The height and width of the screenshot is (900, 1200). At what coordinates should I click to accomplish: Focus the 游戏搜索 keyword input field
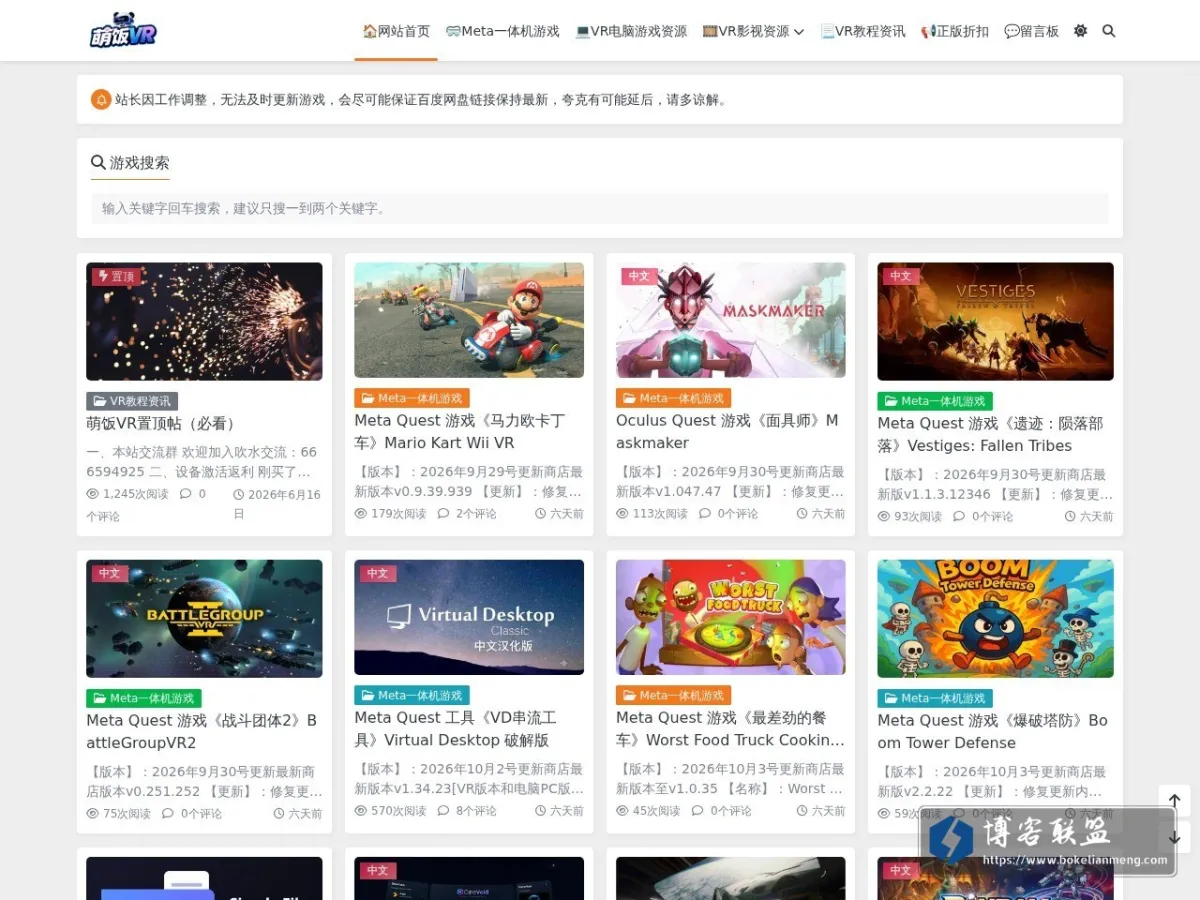600,208
